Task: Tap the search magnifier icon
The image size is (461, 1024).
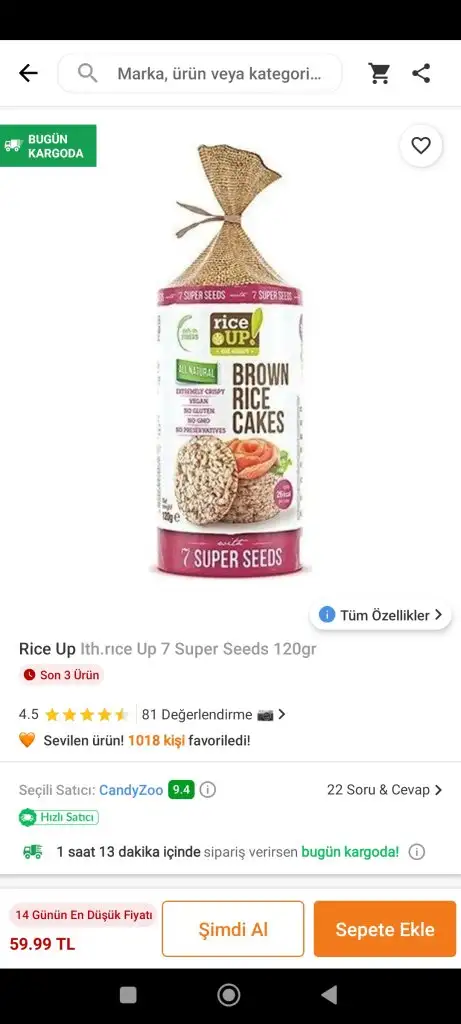Action: 87,73
